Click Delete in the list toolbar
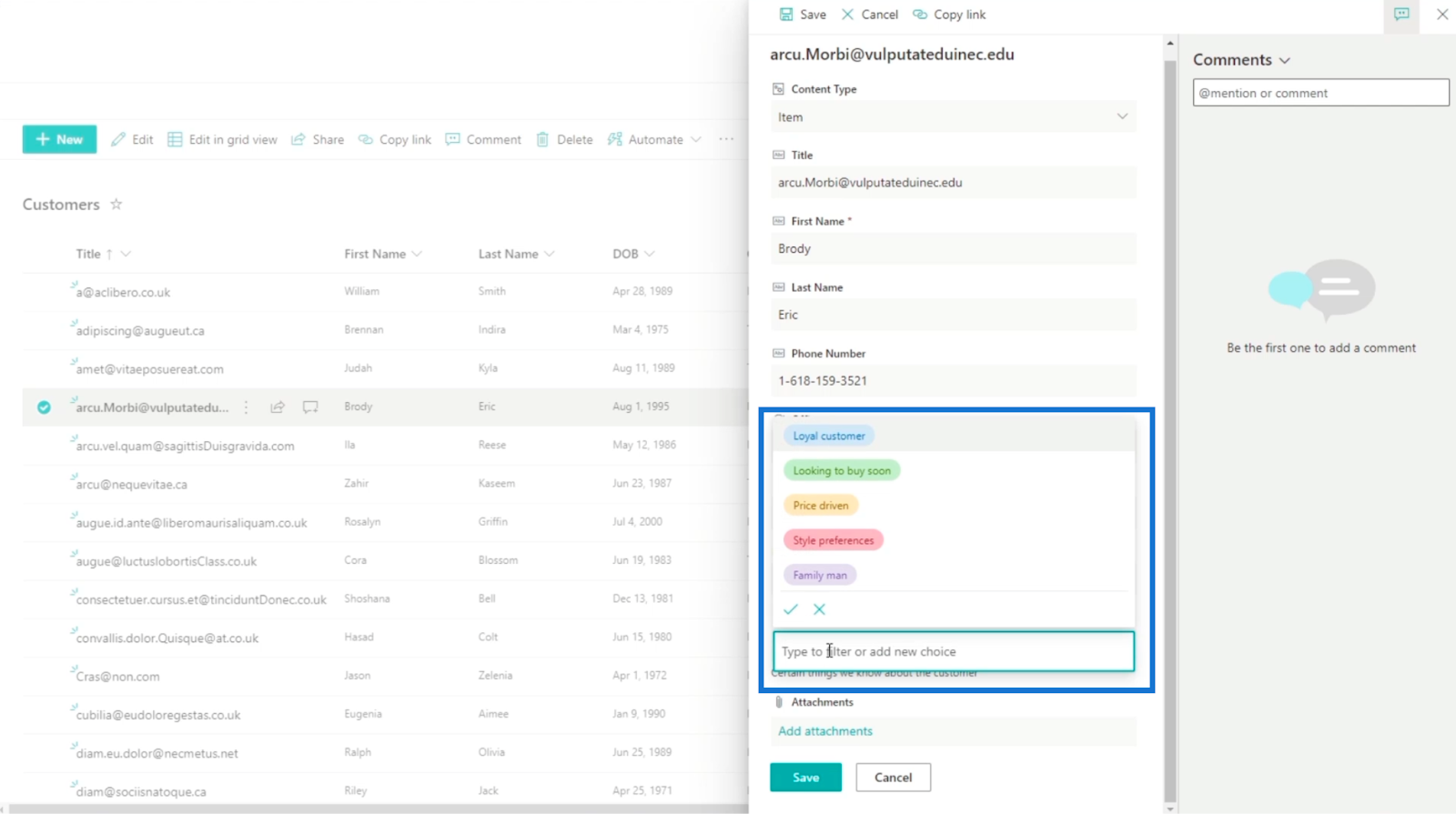Image resolution: width=1456 pixels, height=814 pixels. (x=564, y=139)
